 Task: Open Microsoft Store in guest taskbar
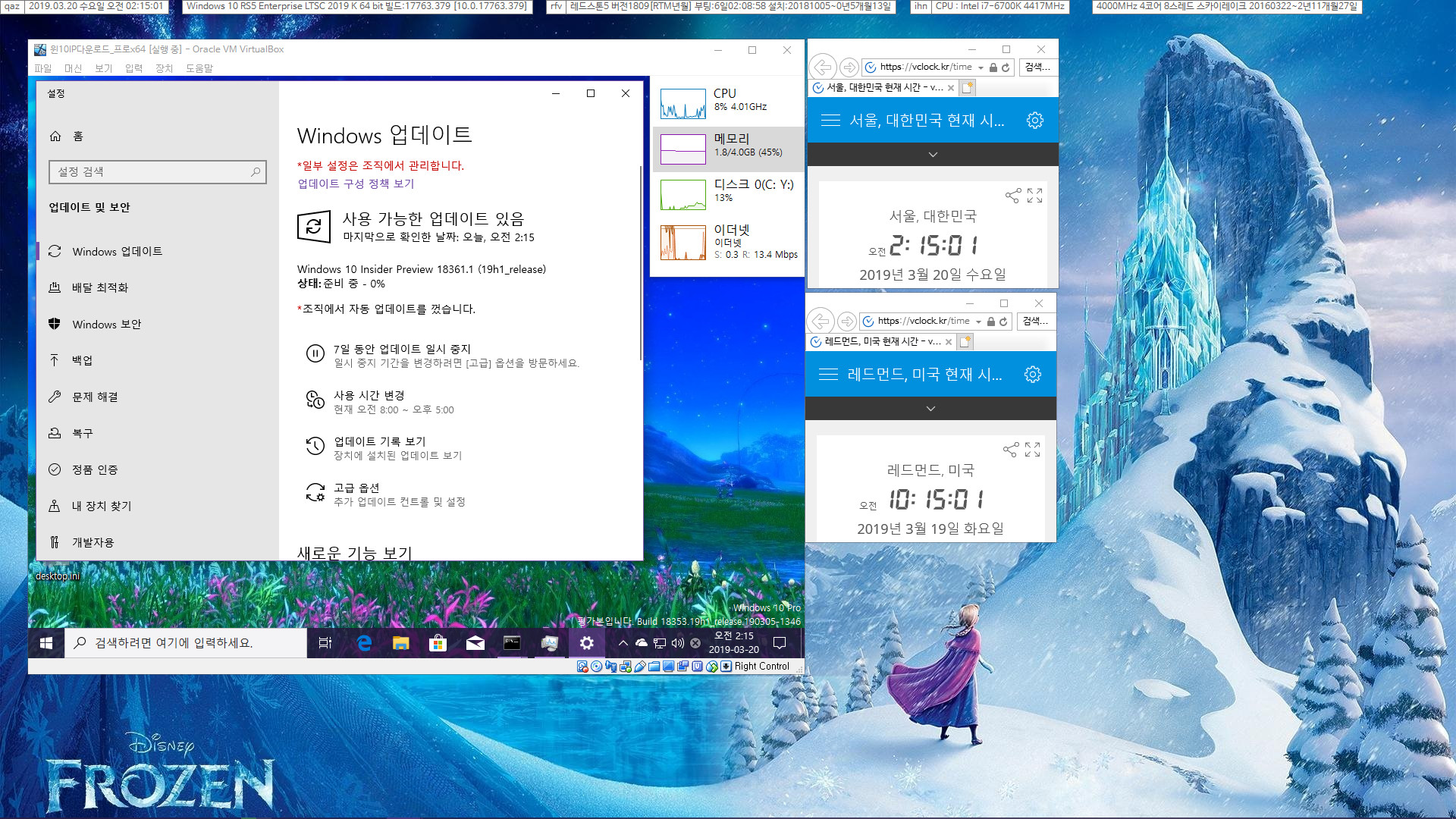coord(438,643)
